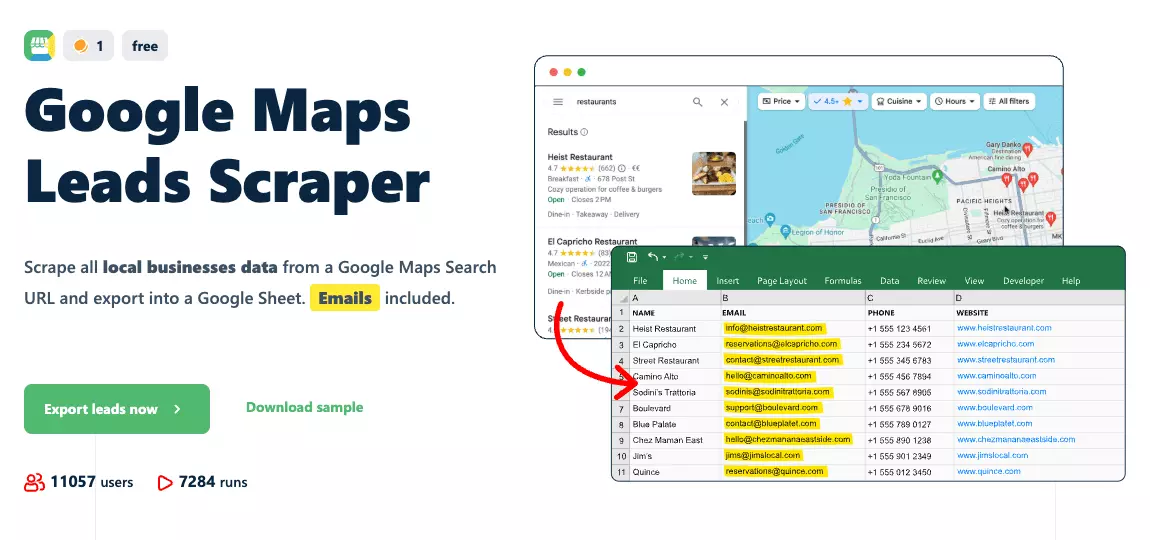Image resolution: width=1150 pixels, height=540 pixels.
Task: Click the green storefront app logo
Action: click(40, 45)
